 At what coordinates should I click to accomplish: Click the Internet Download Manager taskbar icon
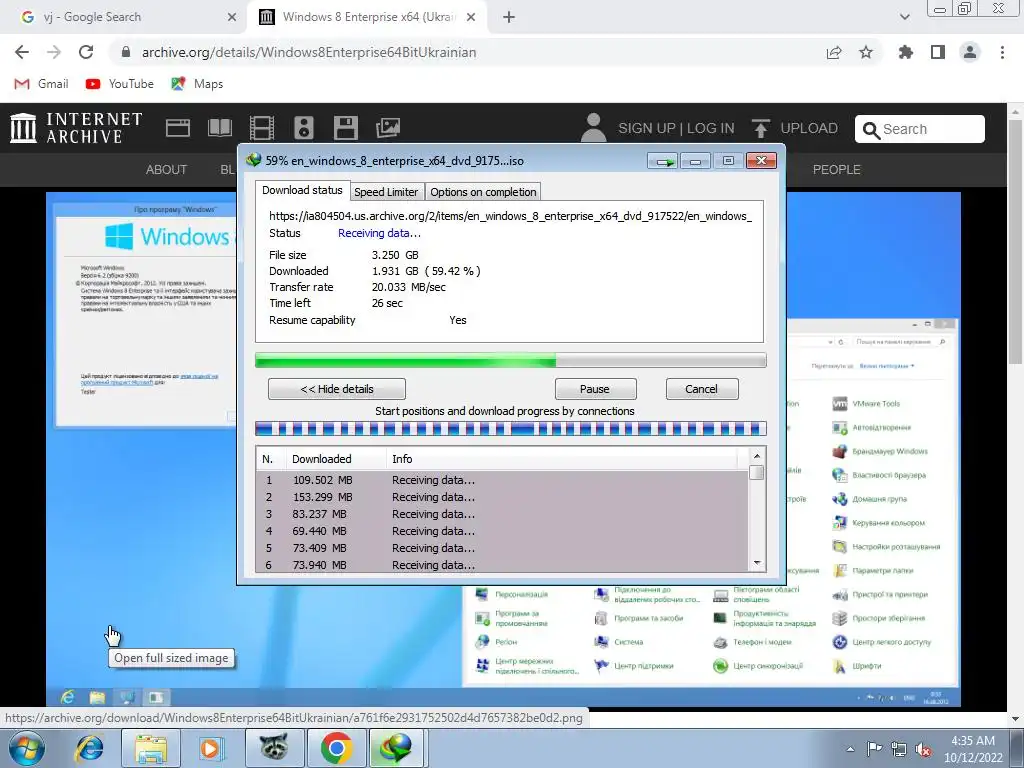tap(396, 748)
